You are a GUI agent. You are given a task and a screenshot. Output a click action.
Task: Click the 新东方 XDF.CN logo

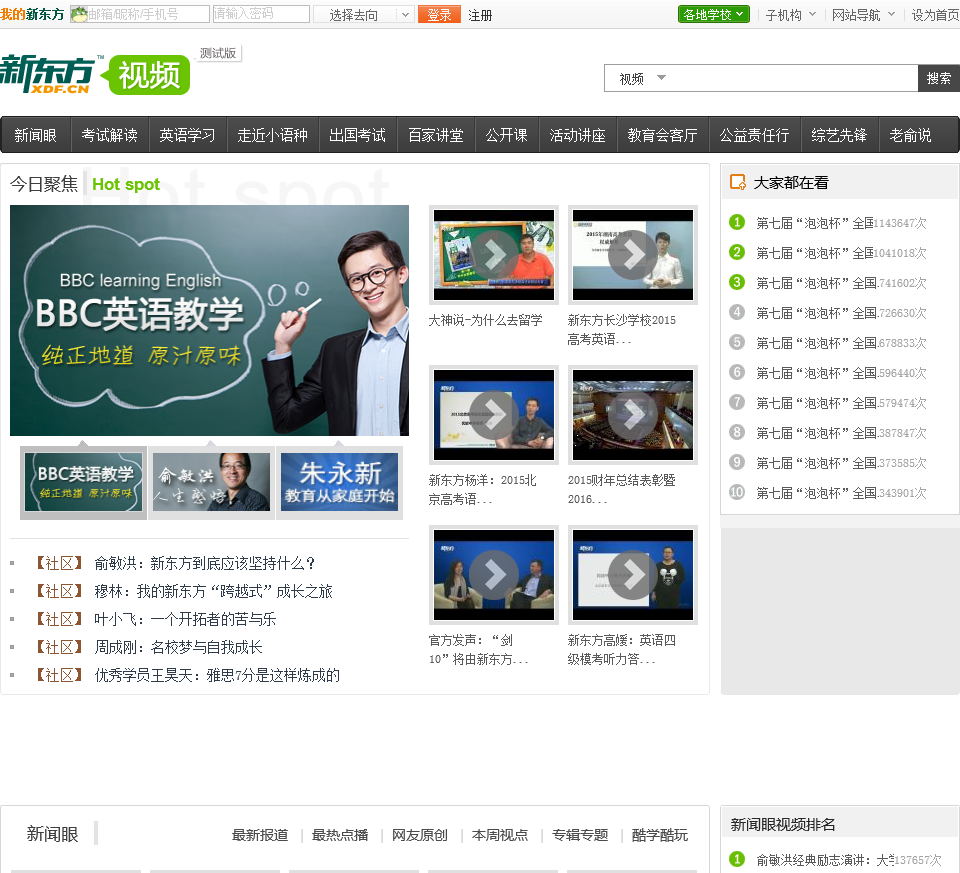[x=48, y=74]
